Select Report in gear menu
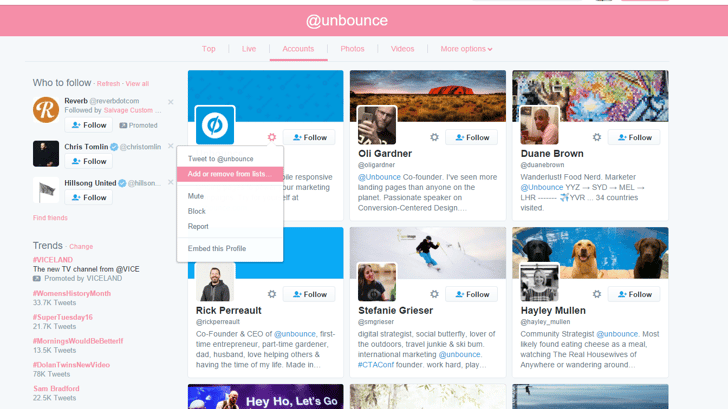The width and height of the screenshot is (728, 409). coord(230,227)
